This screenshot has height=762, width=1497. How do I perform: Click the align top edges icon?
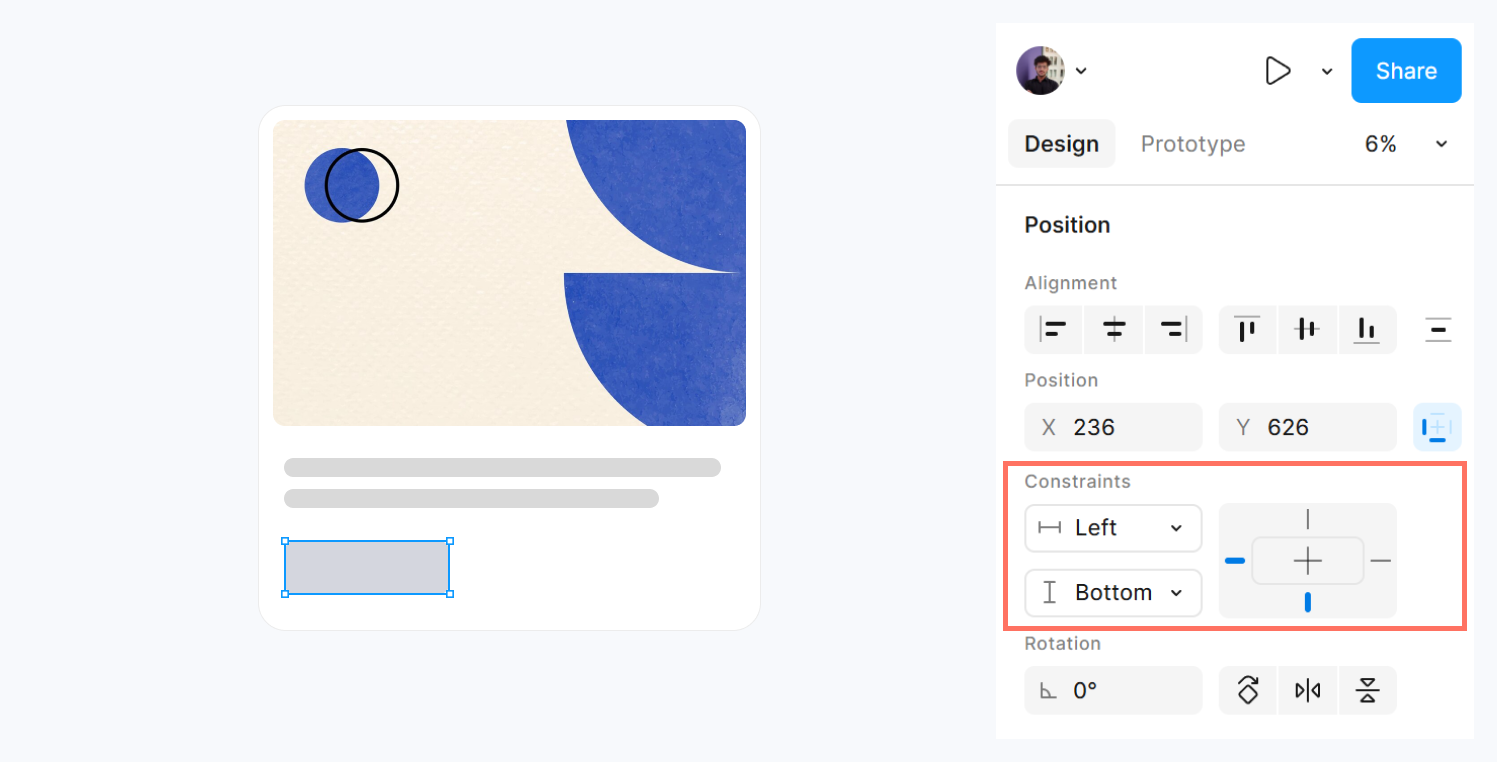(1247, 329)
